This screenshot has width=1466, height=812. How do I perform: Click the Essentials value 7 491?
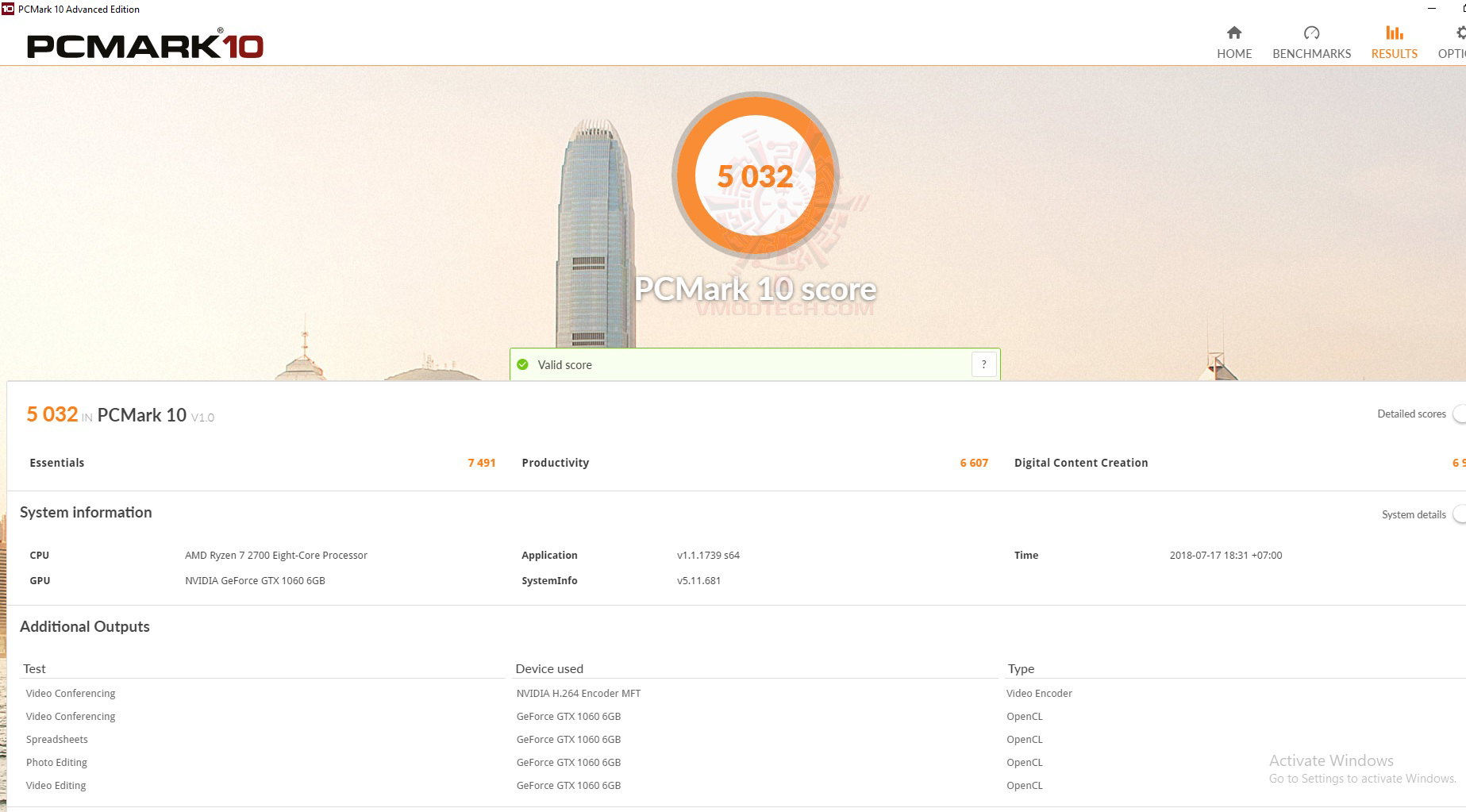482,463
